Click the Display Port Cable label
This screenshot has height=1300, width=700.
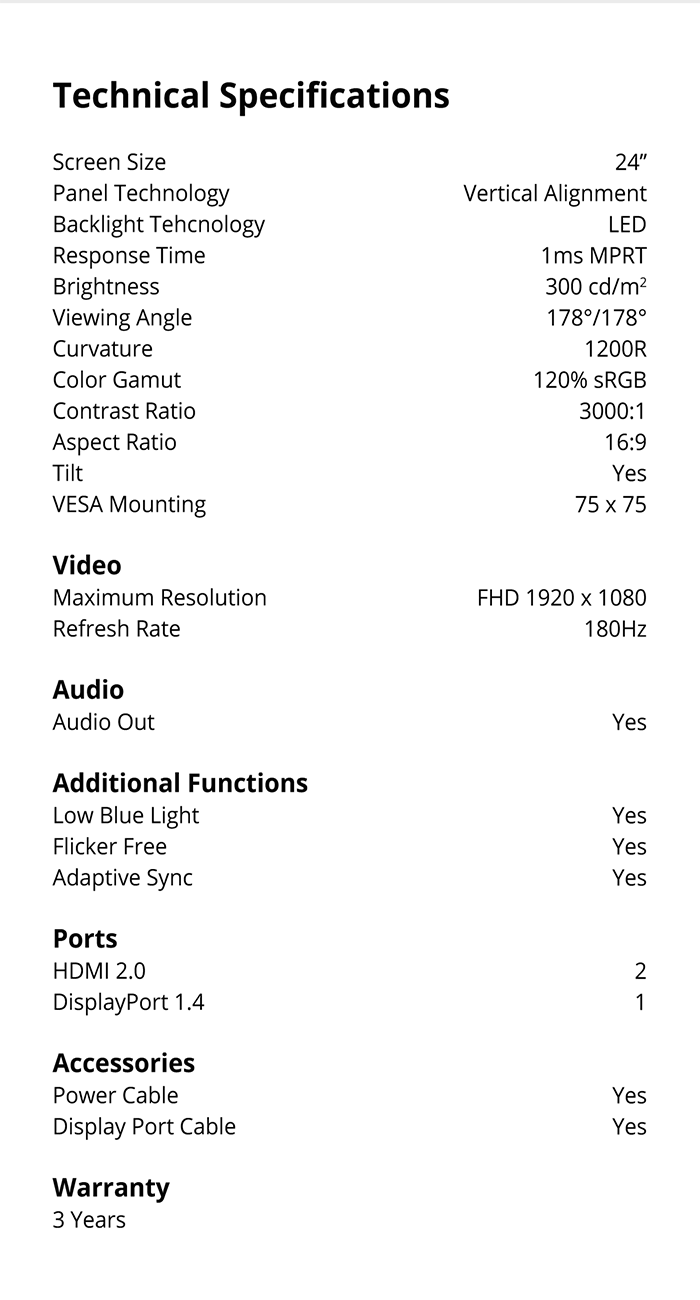pyautogui.click(x=144, y=1127)
